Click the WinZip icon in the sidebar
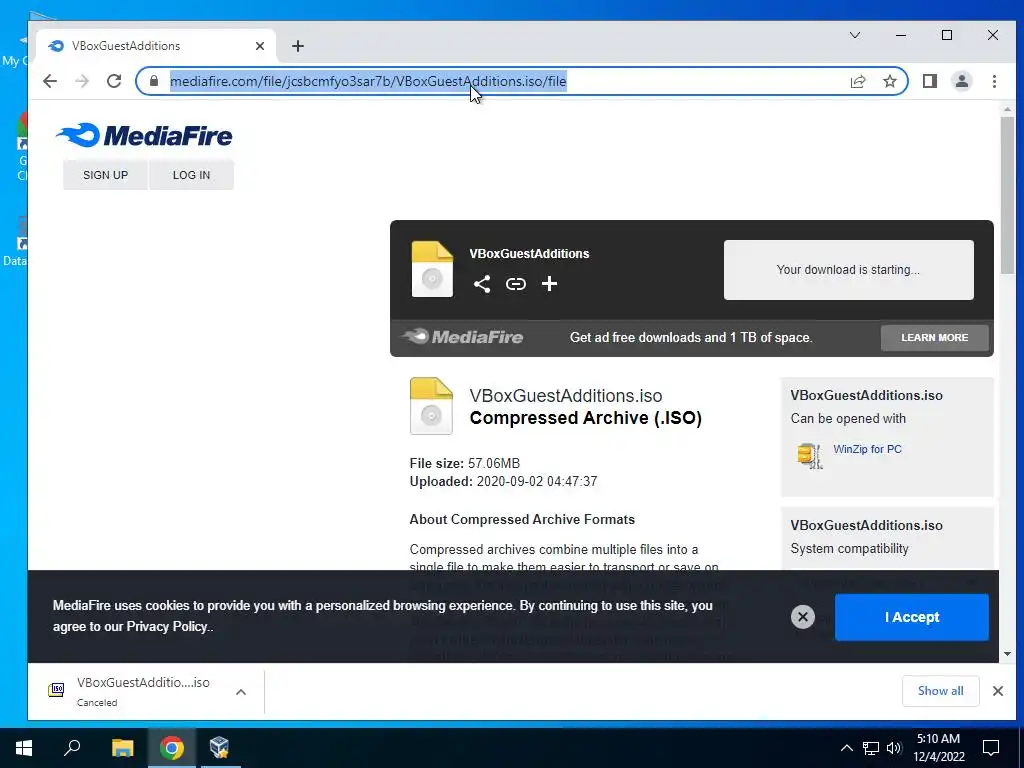 [810, 455]
